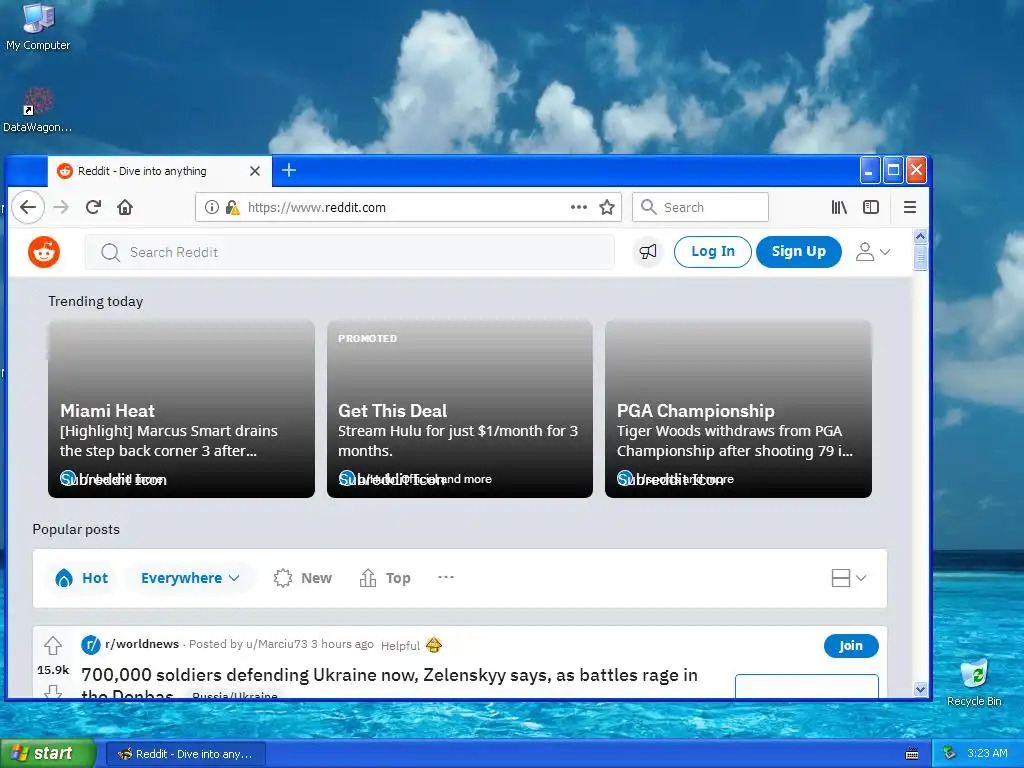Open u/Marciu73 user profile link
The height and width of the screenshot is (768, 1024).
pos(276,644)
